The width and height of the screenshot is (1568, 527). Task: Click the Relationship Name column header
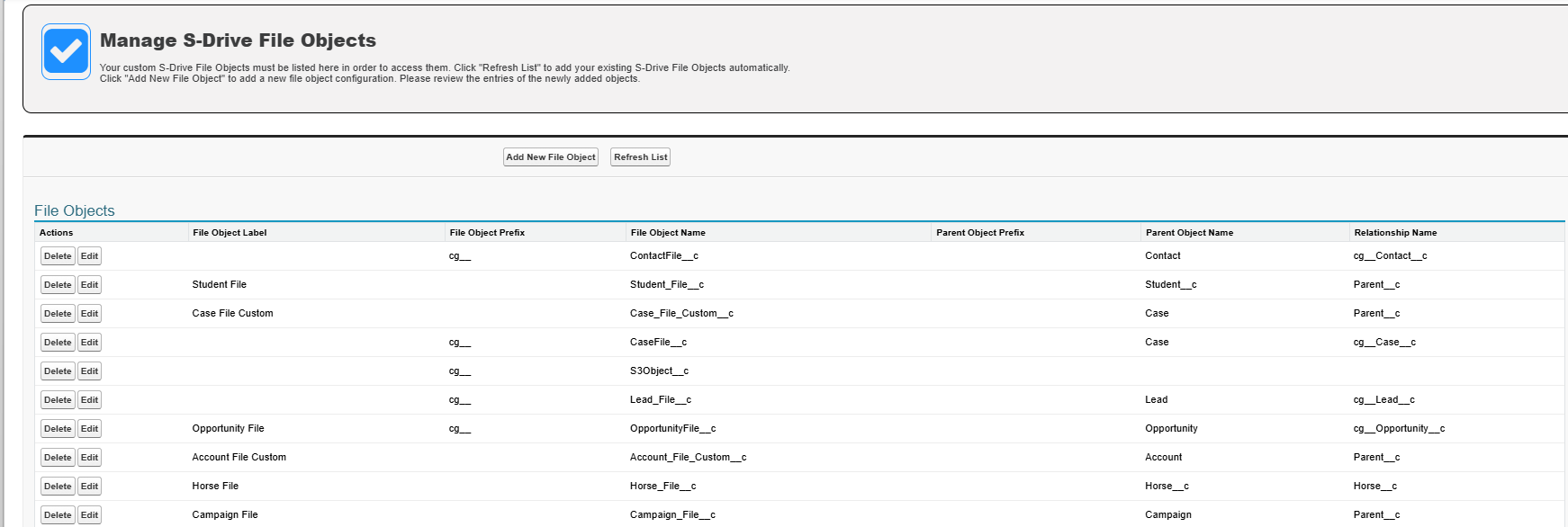[1395, 233]
